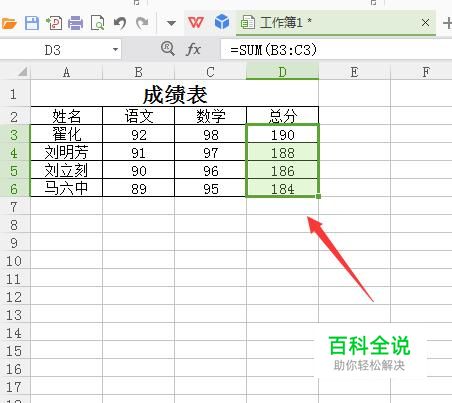This screenshot has height=403, width=452.
Task: Select the cell with value 91
Action: (138, 152)
